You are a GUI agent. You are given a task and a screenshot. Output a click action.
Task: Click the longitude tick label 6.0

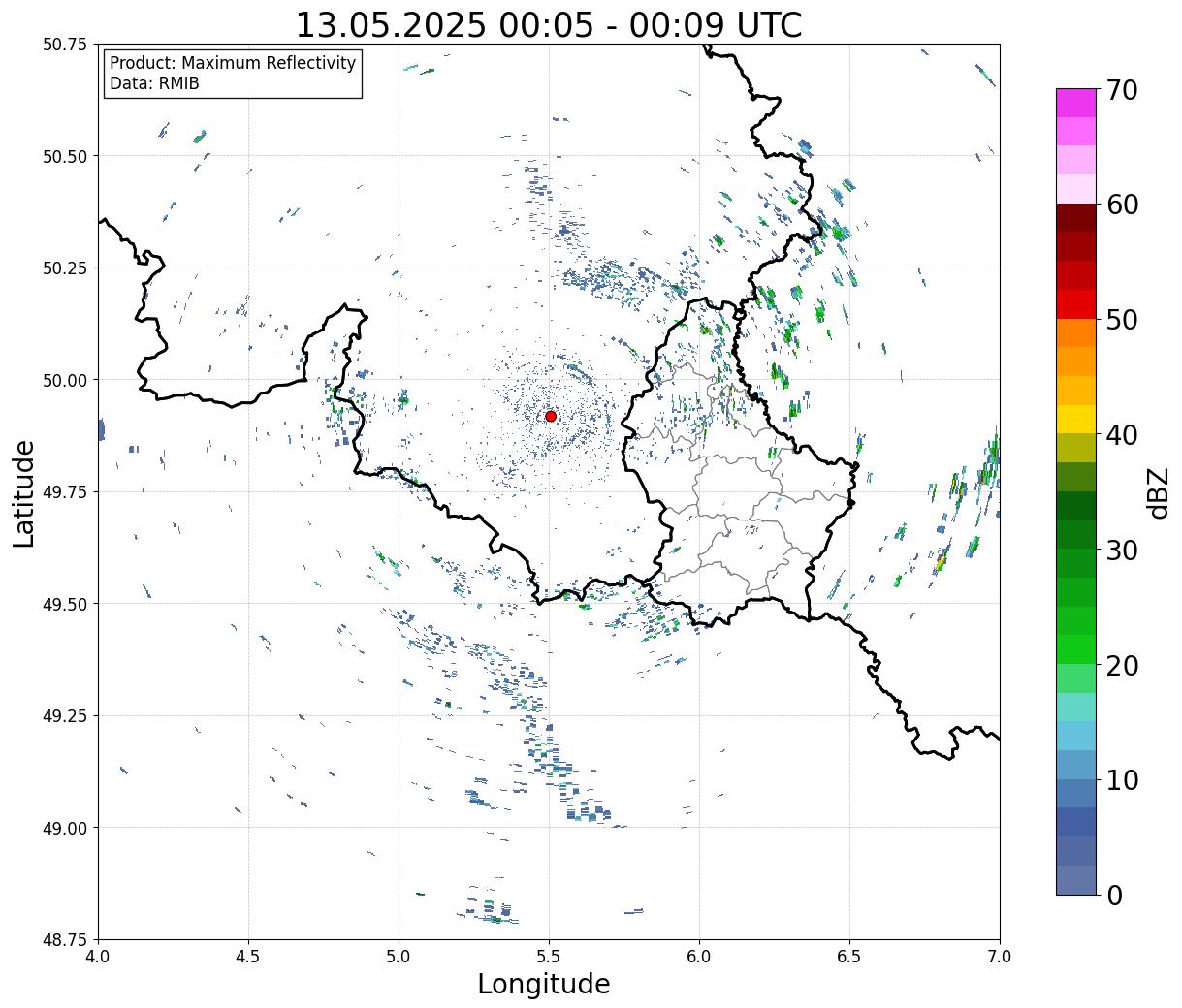tap(699, 957)
